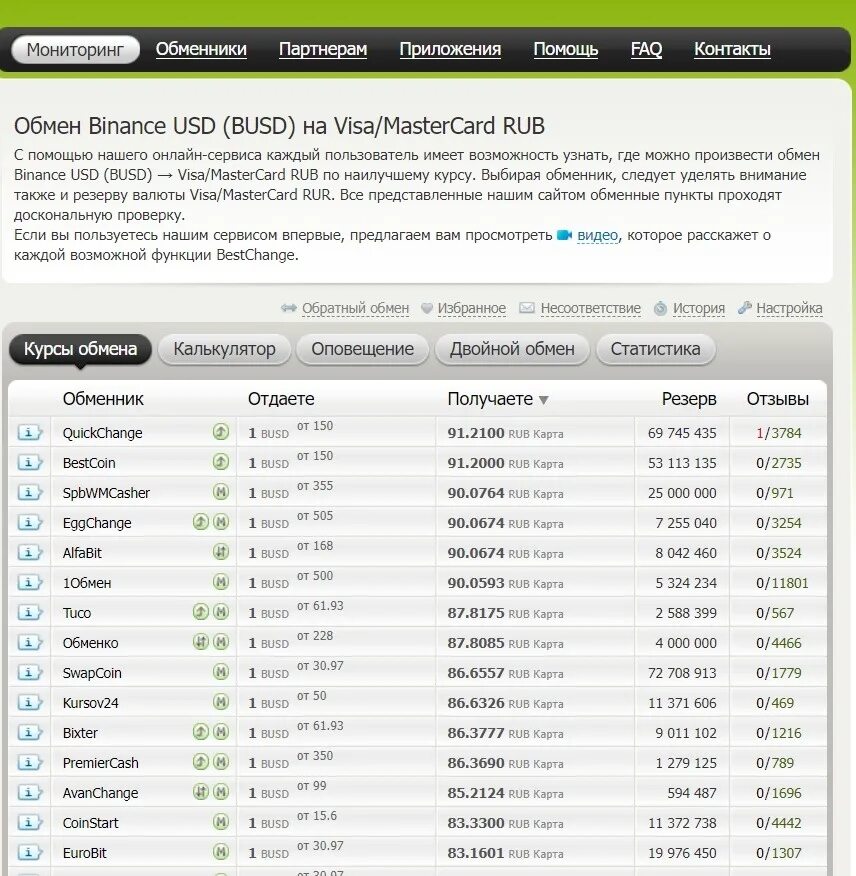The image size is (856, 876).
Task: Select the Kursov24 exchanger name
Action: [91, 703]
